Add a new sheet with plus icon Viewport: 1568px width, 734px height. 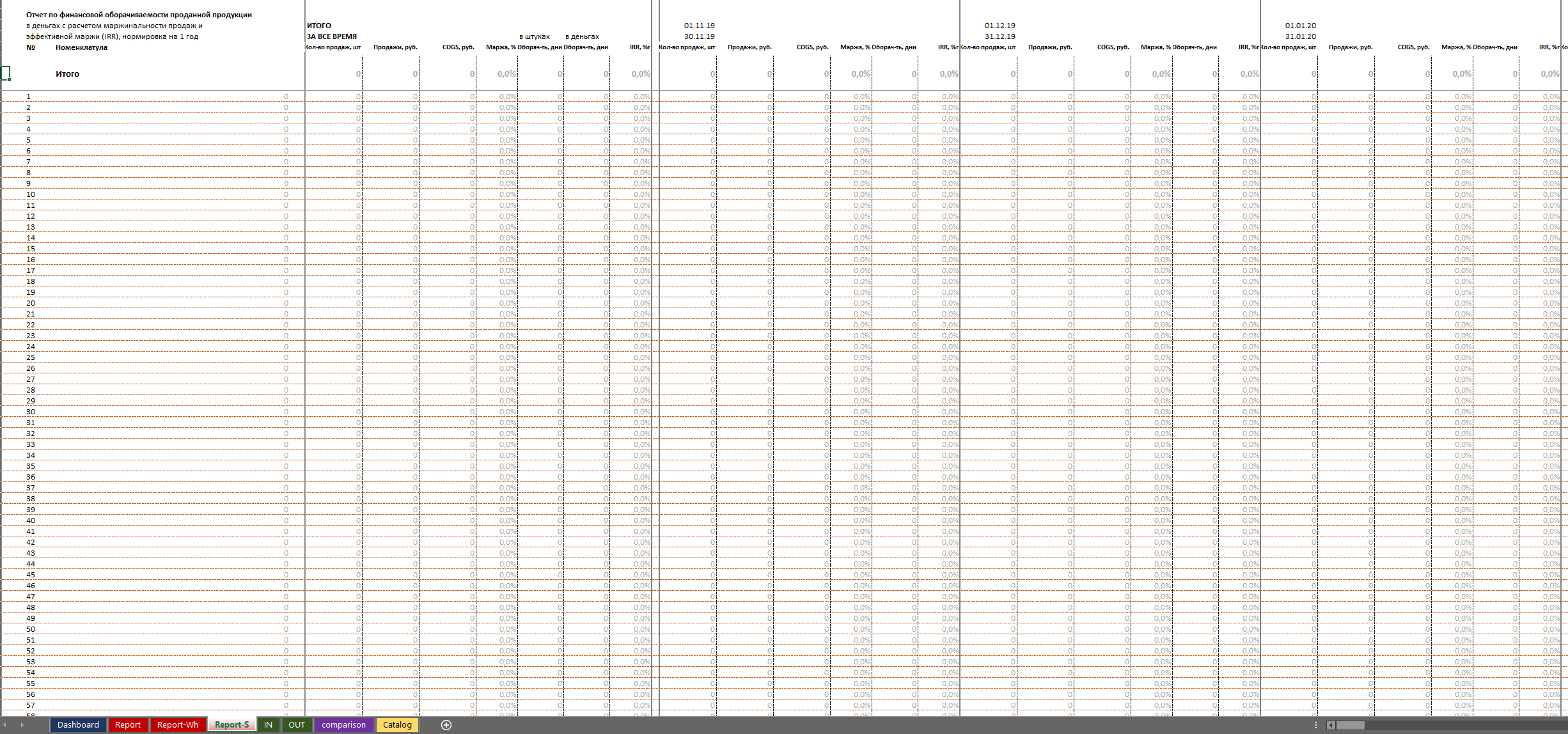[446, 724]
